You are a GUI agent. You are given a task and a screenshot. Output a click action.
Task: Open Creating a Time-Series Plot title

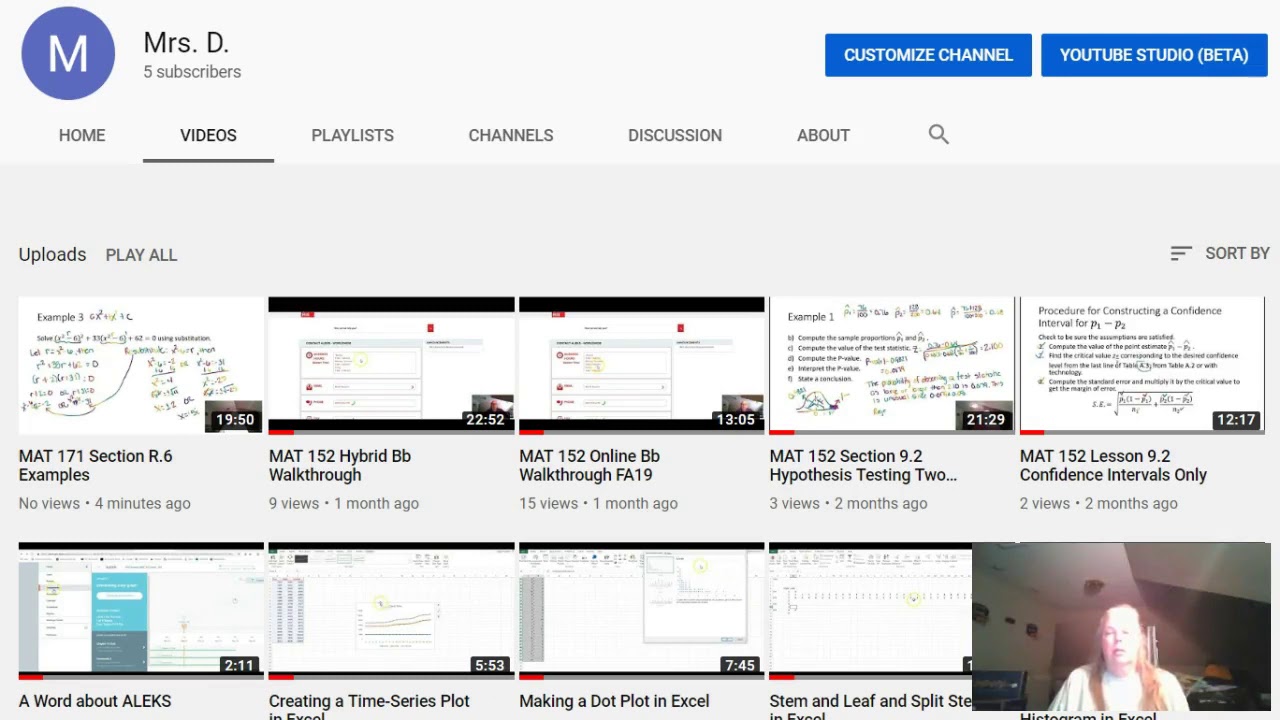[x=369, y=706]
